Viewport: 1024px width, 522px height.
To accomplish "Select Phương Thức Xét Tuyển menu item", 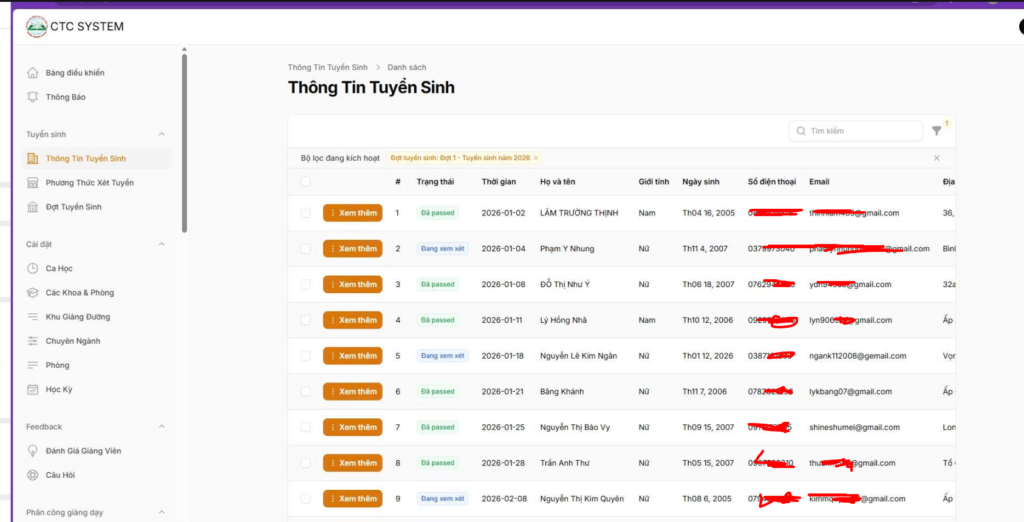I will [97, 182].
